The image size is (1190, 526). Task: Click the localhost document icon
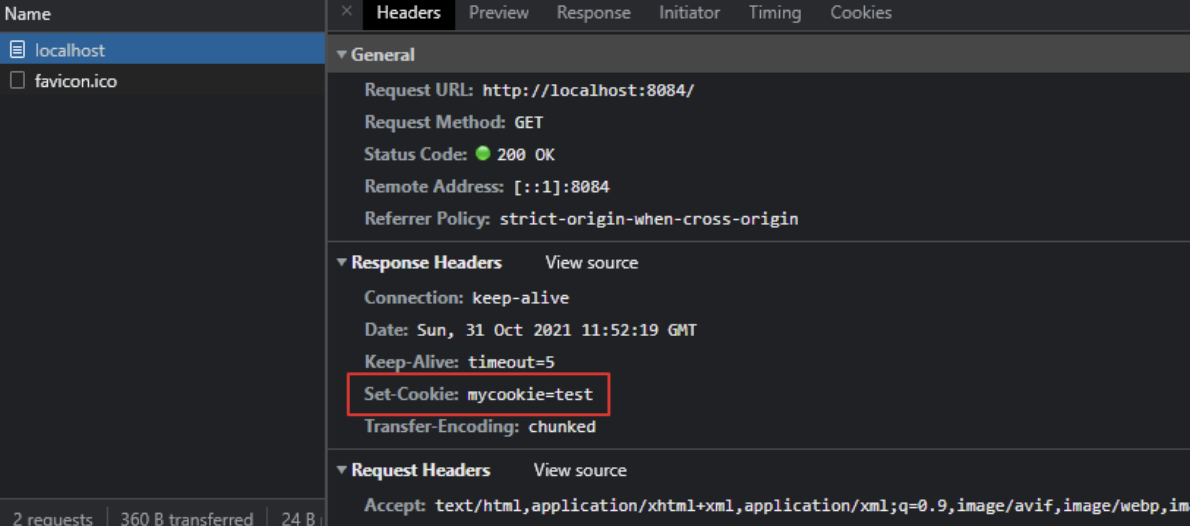point(17,50)
